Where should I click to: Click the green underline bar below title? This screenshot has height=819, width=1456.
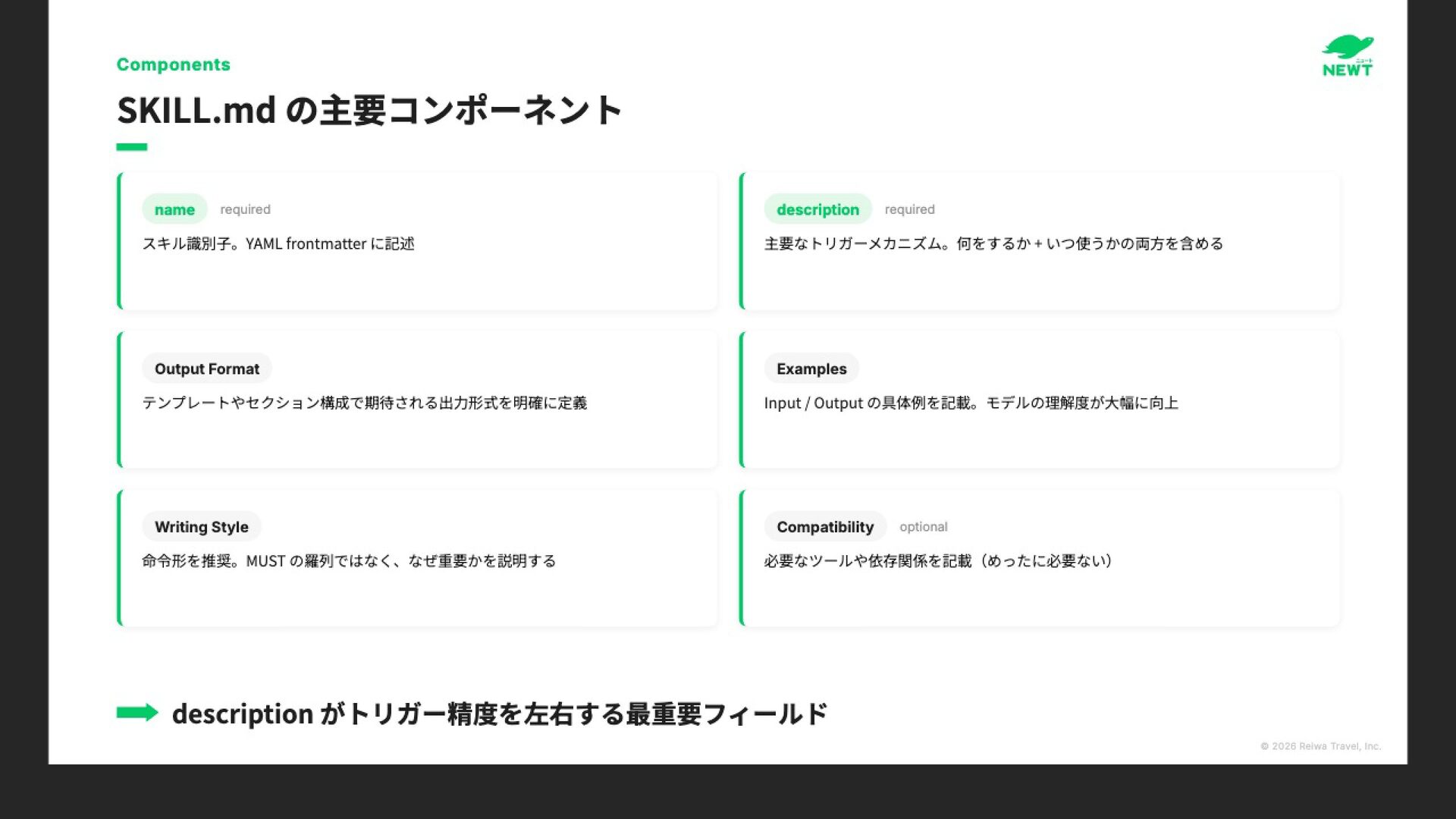click(x=131, y=147)
